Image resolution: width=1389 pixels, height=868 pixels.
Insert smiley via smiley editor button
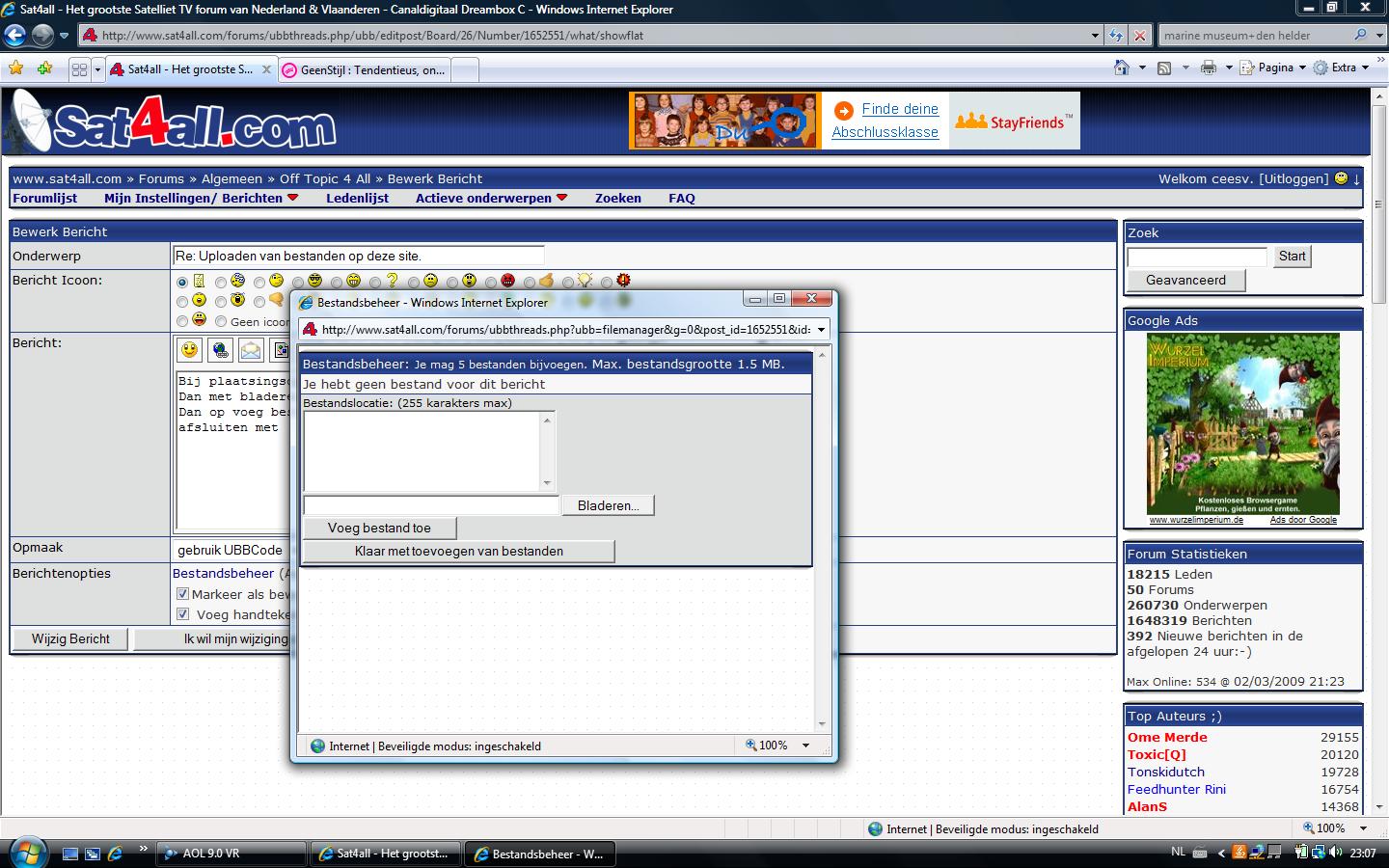click(190, 350)
